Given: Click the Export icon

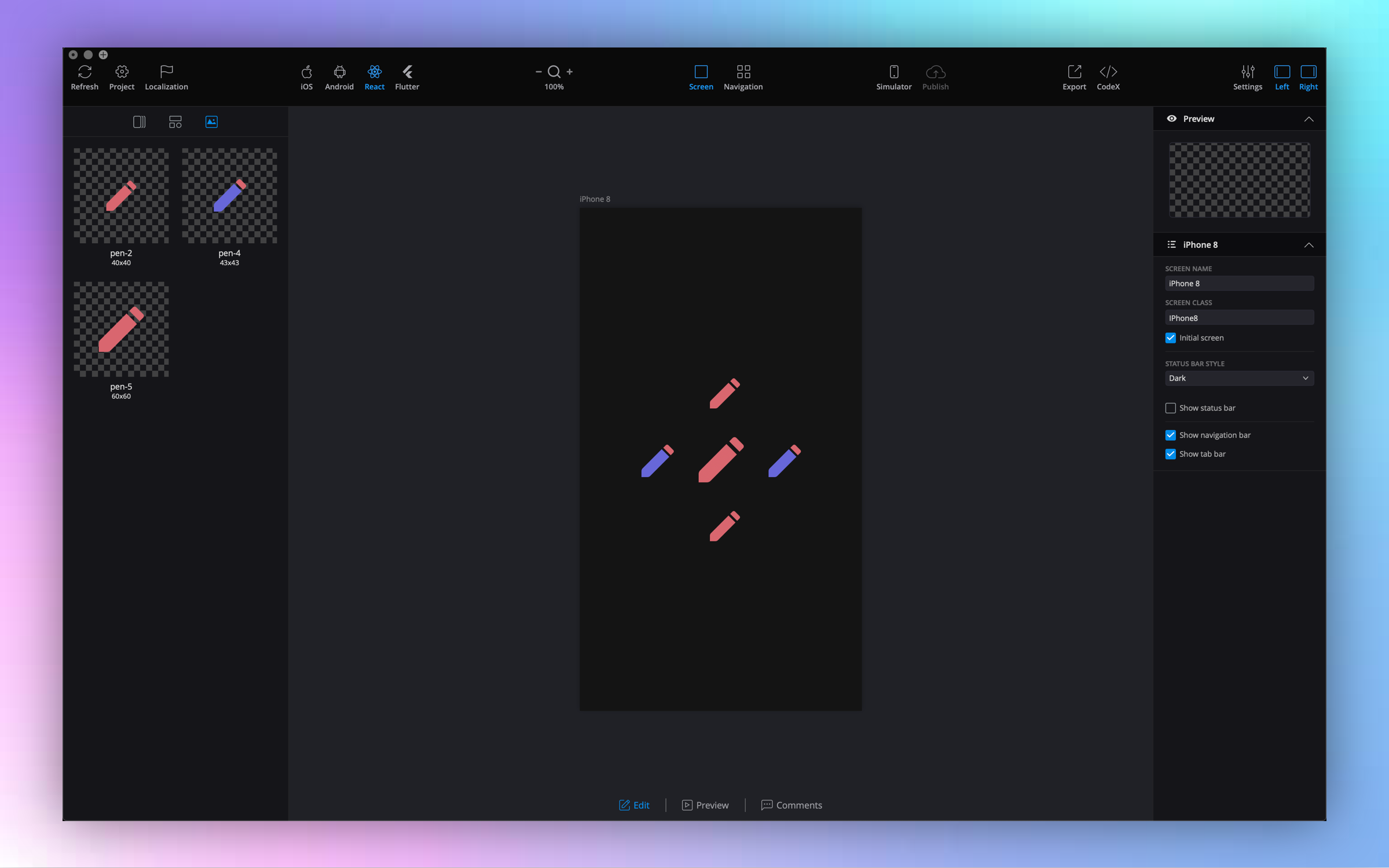Looking at the screenshot, I should (1074, 72).
